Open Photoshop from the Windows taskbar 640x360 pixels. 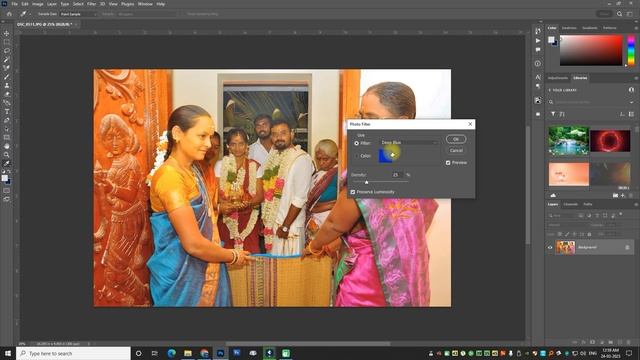(x=220, y=353)
